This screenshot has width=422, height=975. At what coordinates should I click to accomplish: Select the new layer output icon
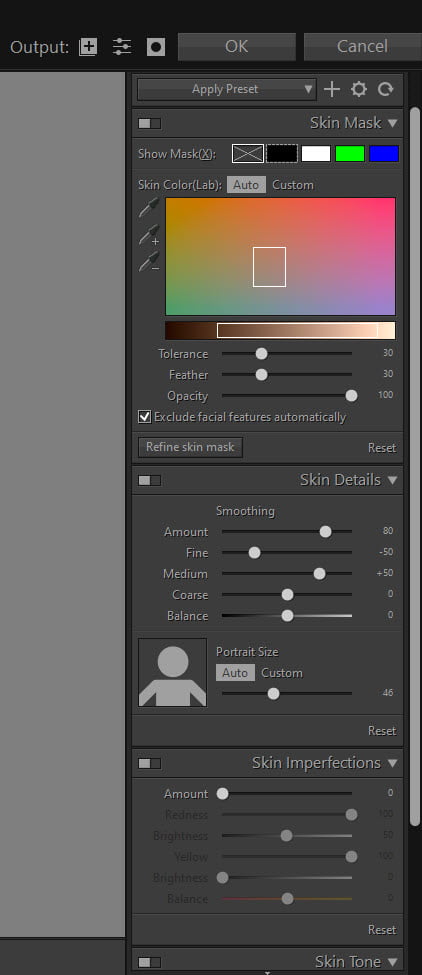tap(88, 47)
